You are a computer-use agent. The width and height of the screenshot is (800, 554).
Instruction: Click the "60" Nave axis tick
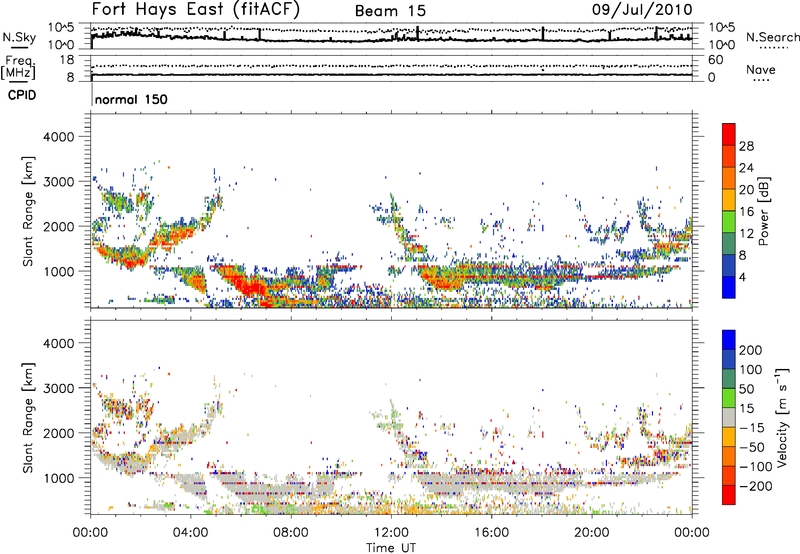click(715, 60)
